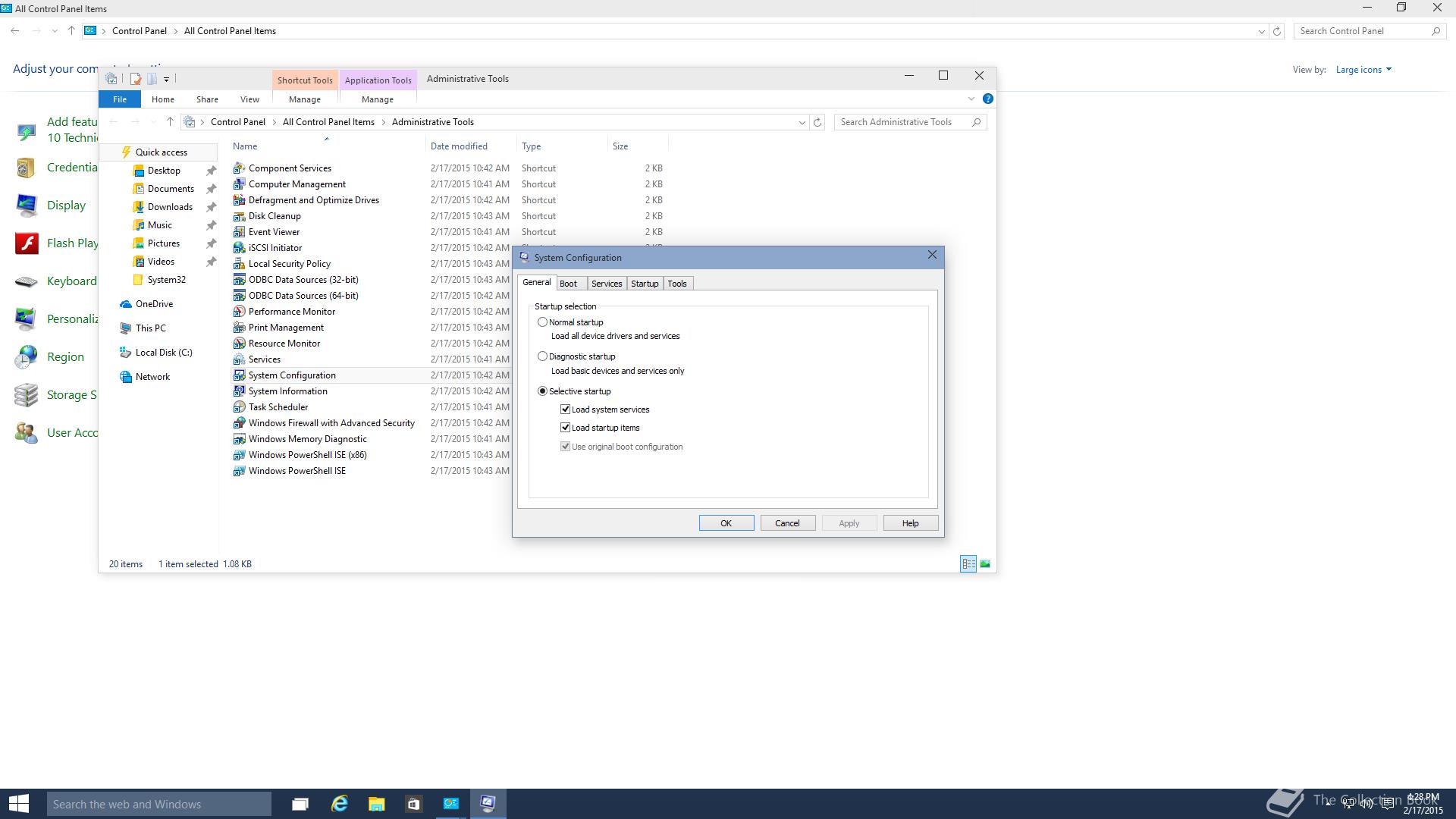Expand the Control Panel address bar dropdown
1456x819 pixels.
coord(1261,31)
